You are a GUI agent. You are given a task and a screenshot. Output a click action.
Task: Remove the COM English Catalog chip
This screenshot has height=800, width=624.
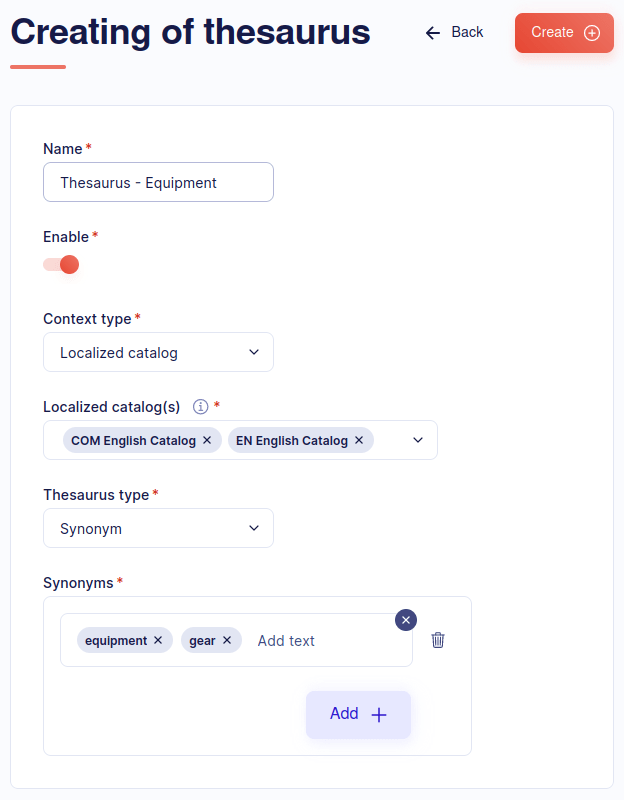[207, 440]
